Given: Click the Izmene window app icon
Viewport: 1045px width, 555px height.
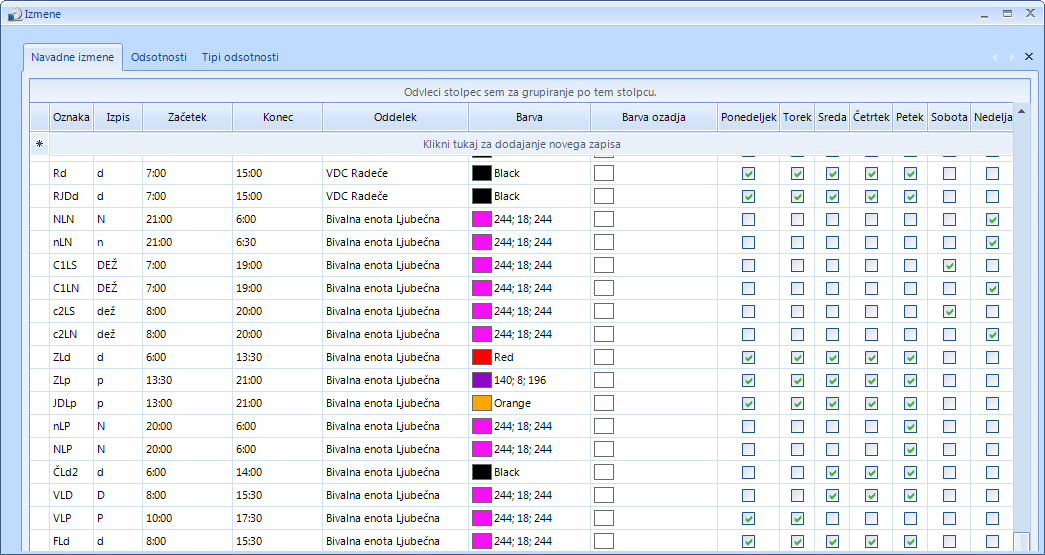Looking at the screenshot, I should [x=15, y=13].
